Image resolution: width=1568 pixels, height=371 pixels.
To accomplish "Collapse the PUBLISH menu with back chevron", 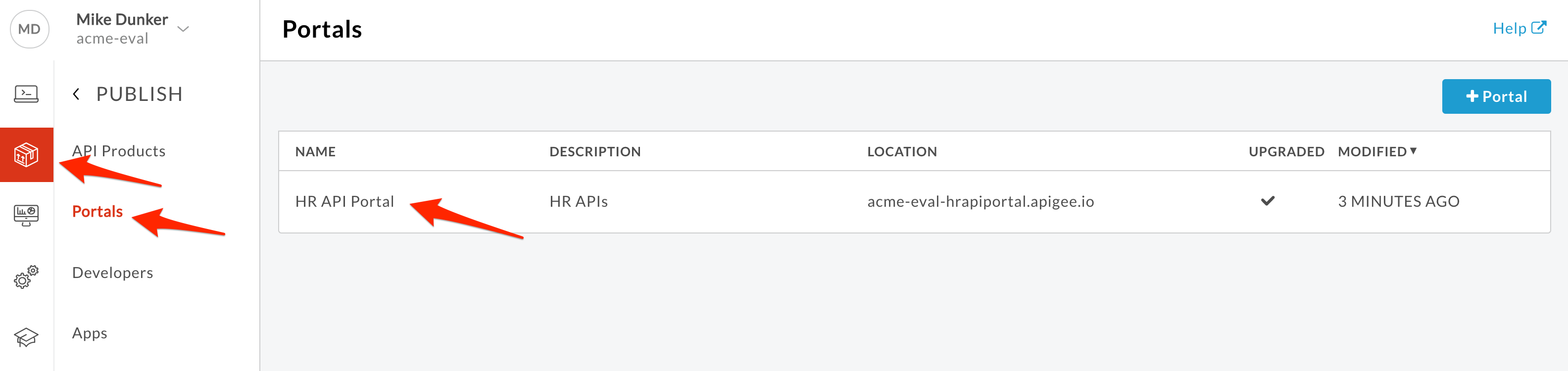I will (x=76, y=93).
